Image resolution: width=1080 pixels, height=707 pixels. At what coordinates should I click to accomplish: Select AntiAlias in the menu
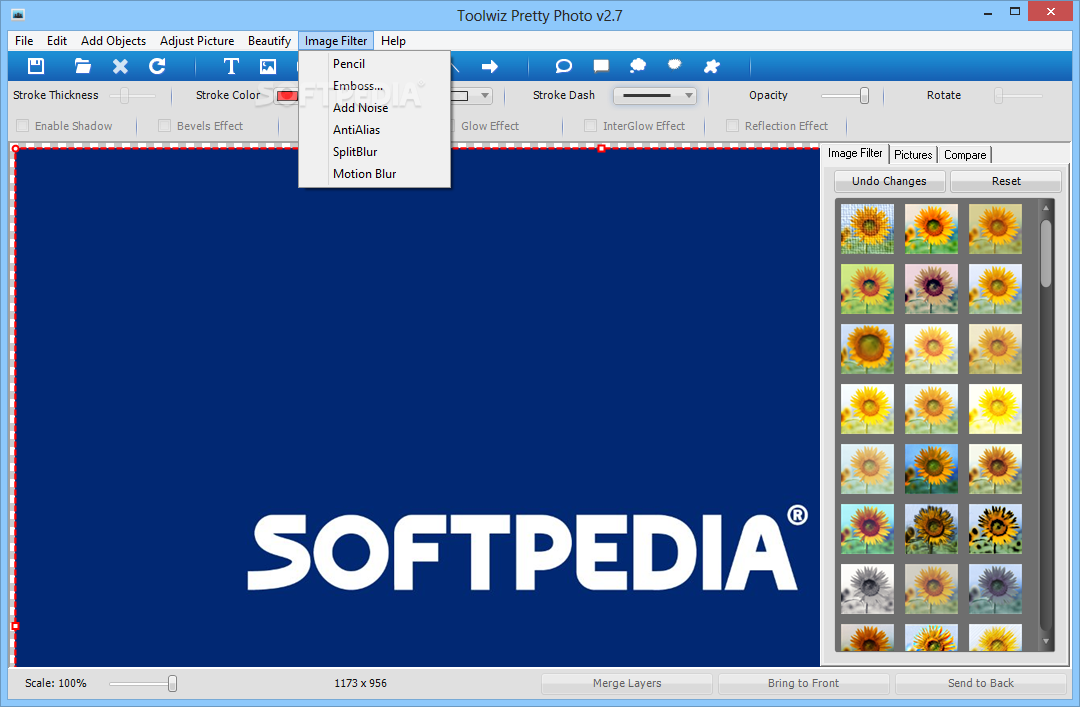coord(375,130)
